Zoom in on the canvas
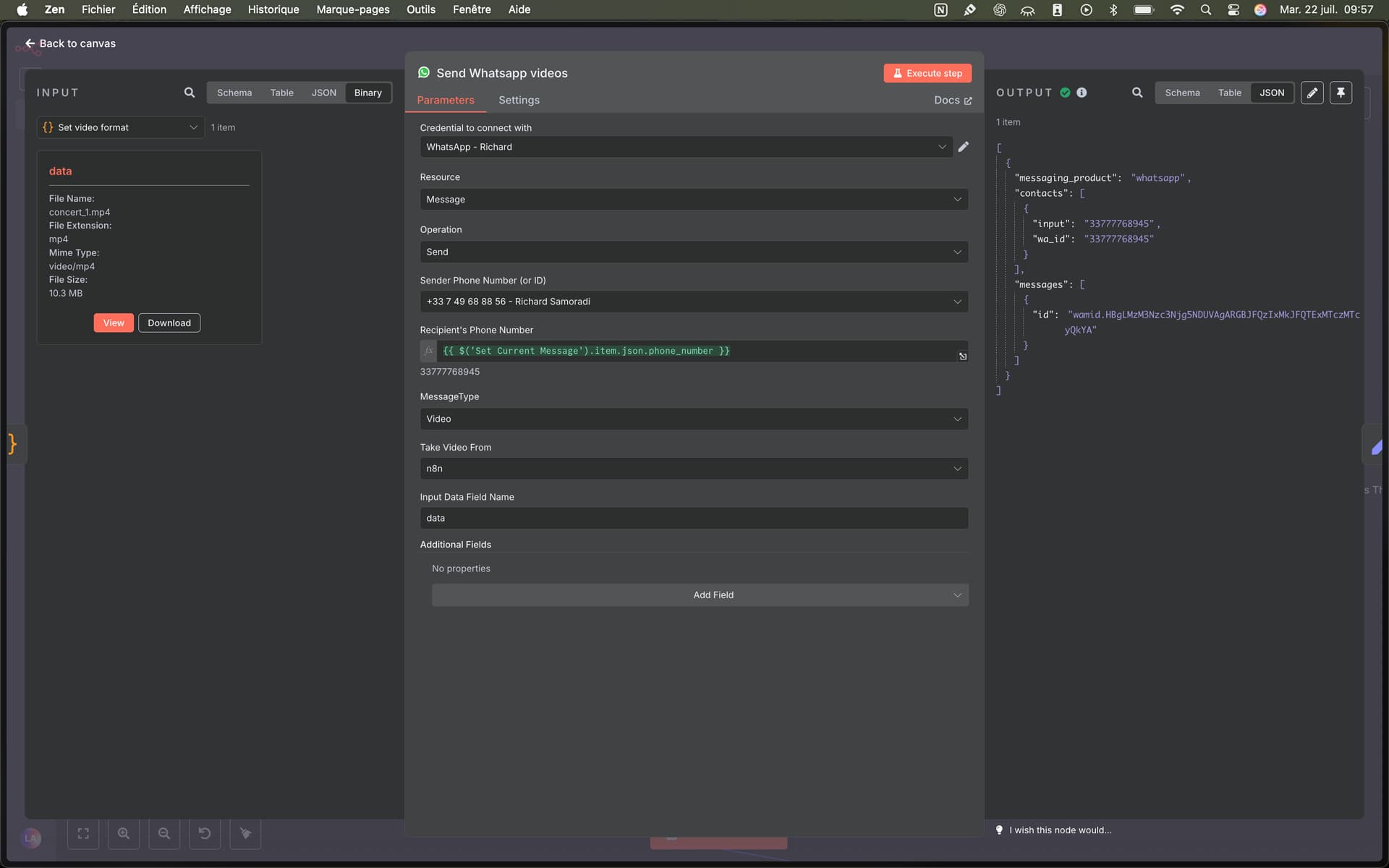 coord(124,833)
